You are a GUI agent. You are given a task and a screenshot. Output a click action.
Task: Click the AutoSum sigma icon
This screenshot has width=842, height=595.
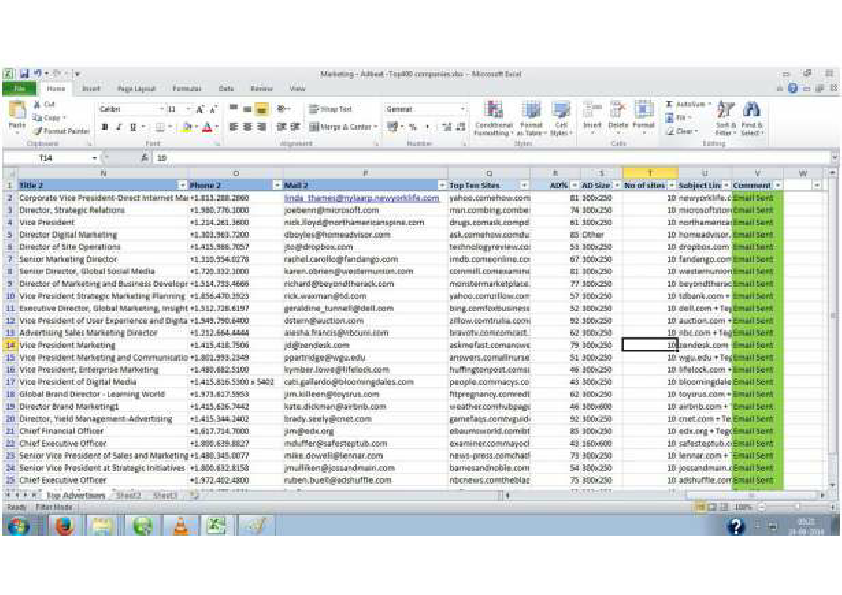pos(669,104)
